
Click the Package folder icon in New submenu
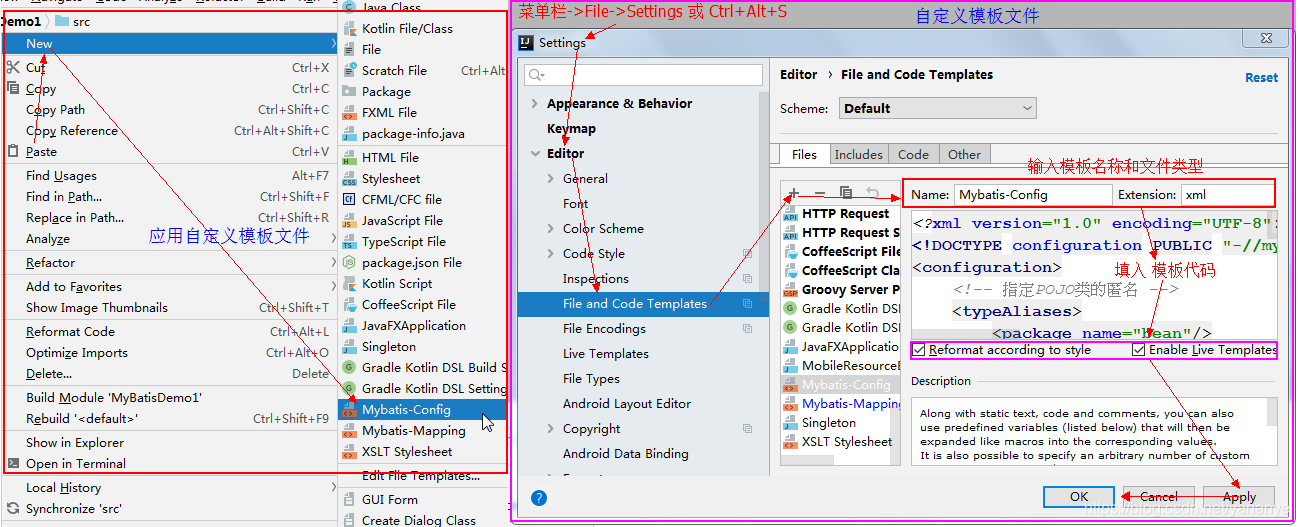coord(349,91)
